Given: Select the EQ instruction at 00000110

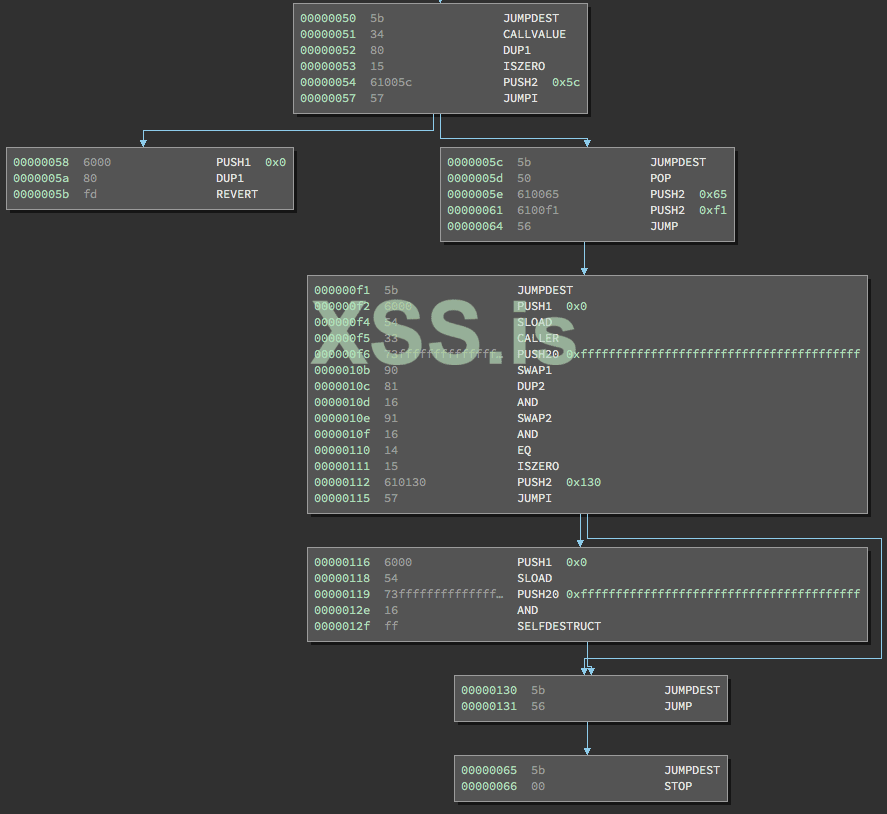Looking at the screenshot, I should point(524,450).
